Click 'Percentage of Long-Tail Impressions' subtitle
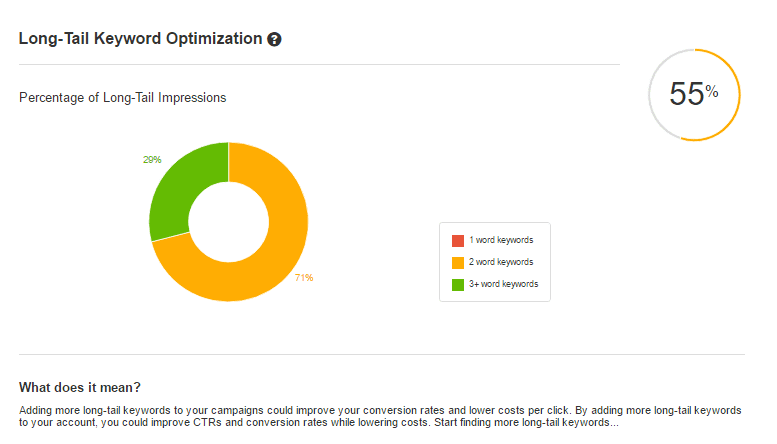This screenshot has height=444, width=777. click(122, 98)
